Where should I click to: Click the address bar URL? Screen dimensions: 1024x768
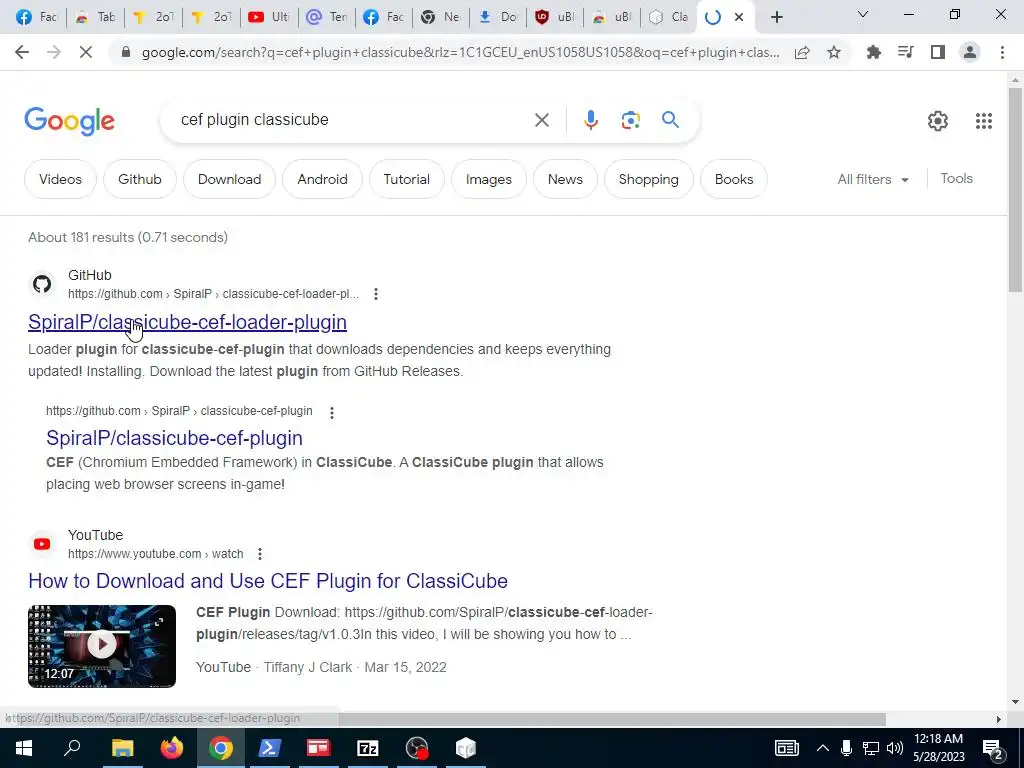460,52
